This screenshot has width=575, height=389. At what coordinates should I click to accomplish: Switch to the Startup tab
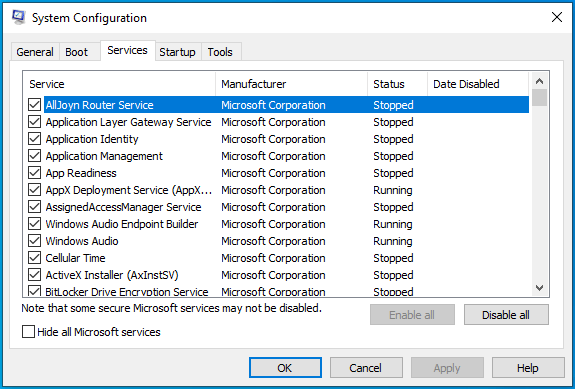(x=177, y=52)
